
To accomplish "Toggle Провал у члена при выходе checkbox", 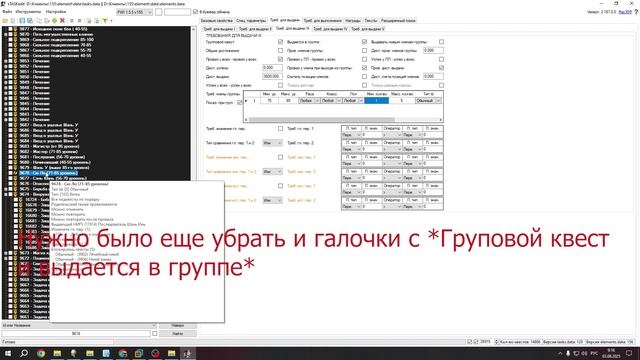I will click(364, 68).
